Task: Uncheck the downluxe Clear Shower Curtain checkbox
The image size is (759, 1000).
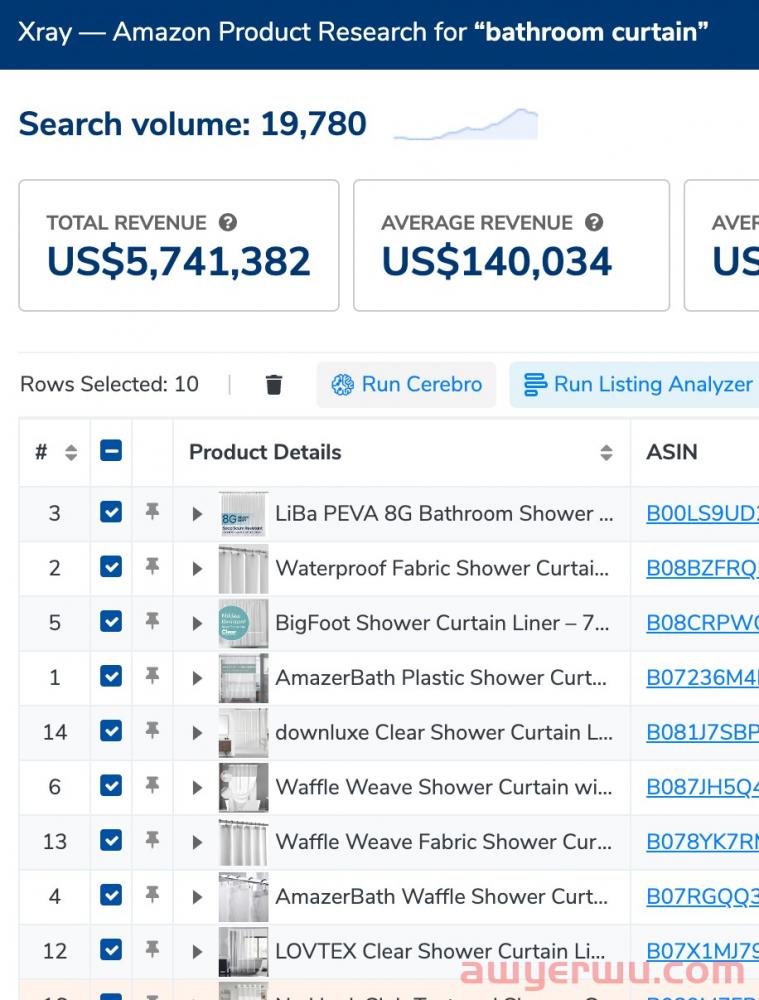Action: coord(111,730)
